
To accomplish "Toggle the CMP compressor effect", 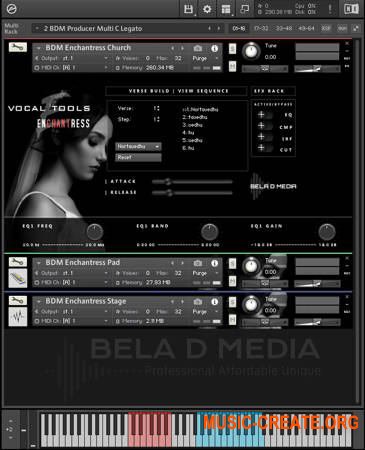I will [265, 126].
